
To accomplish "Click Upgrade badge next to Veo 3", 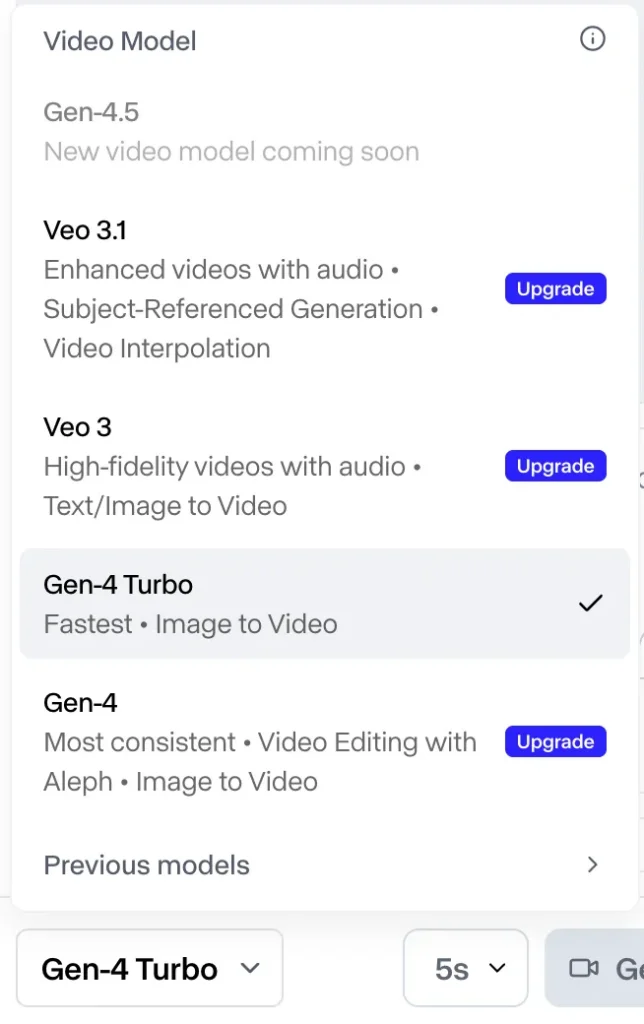I will 555,466.
